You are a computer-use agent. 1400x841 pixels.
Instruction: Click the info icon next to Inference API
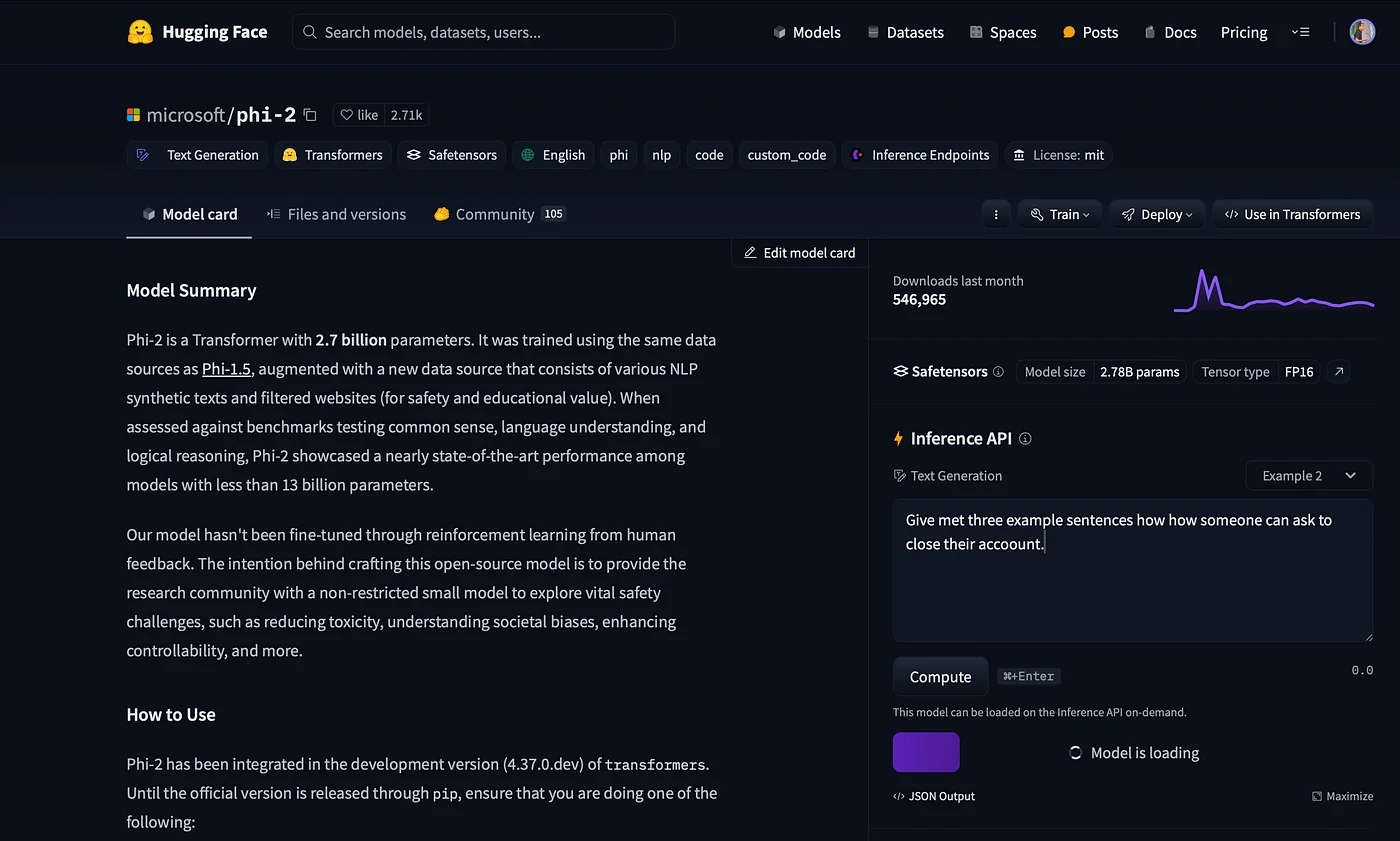(1024, 438)
